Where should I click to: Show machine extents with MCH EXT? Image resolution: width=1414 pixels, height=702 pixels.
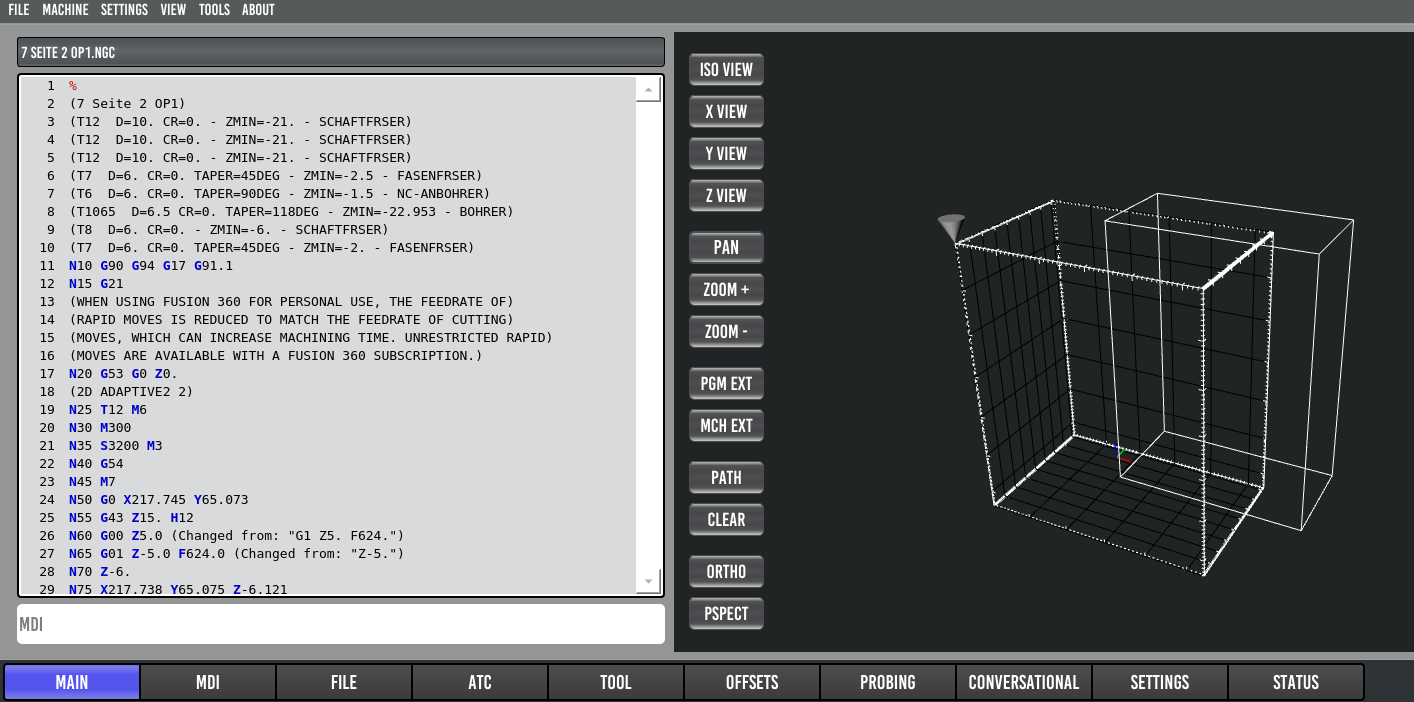tap(726, 426)
